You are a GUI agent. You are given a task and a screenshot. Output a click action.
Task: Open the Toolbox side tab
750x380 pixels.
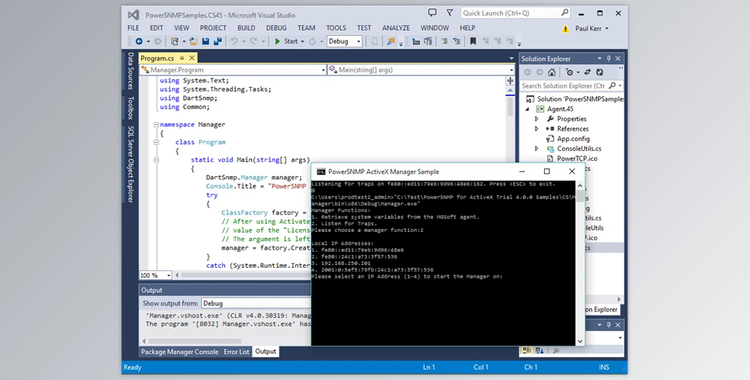coord(130,108)
